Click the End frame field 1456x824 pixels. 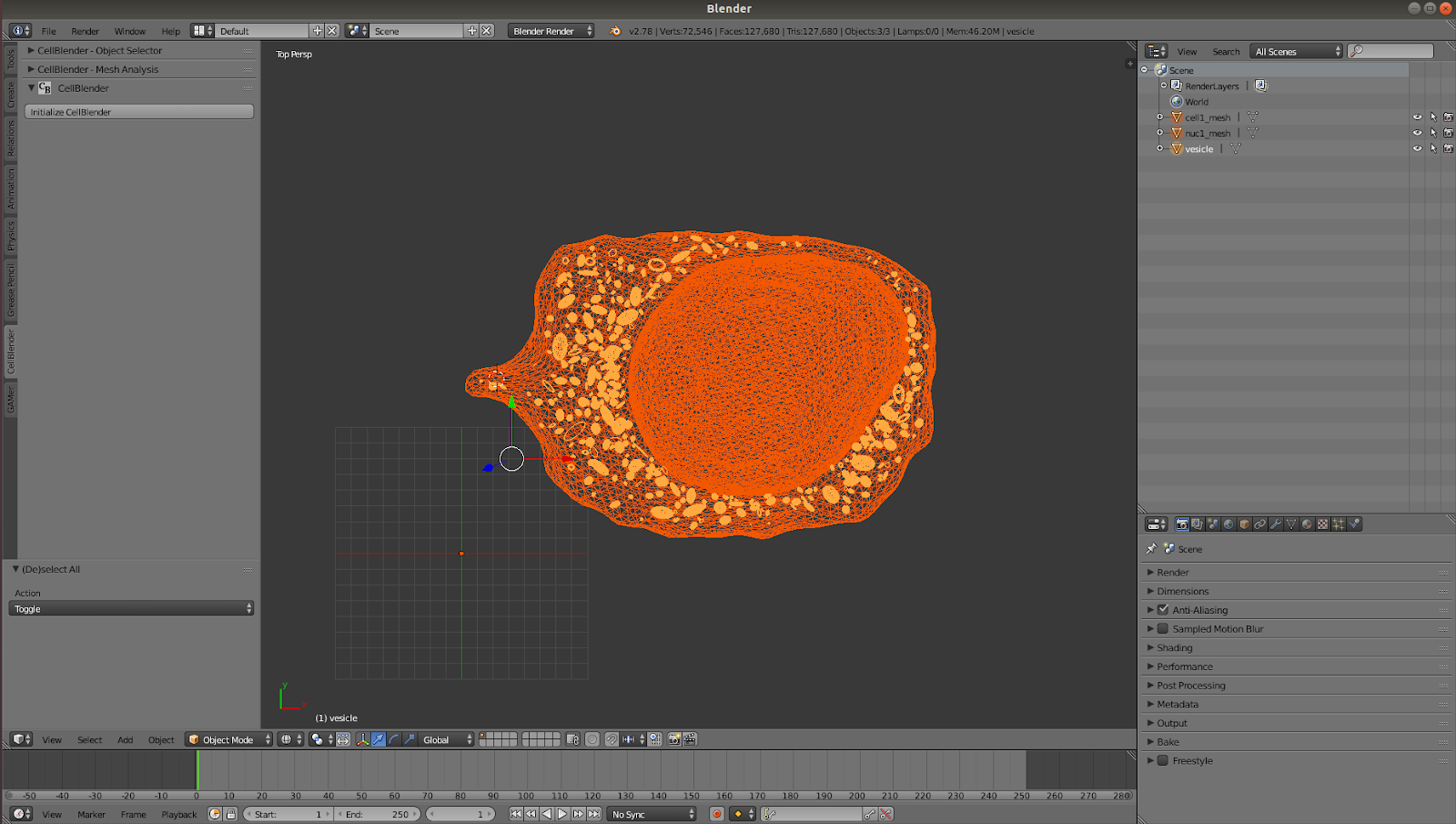(x=378, y=814)
